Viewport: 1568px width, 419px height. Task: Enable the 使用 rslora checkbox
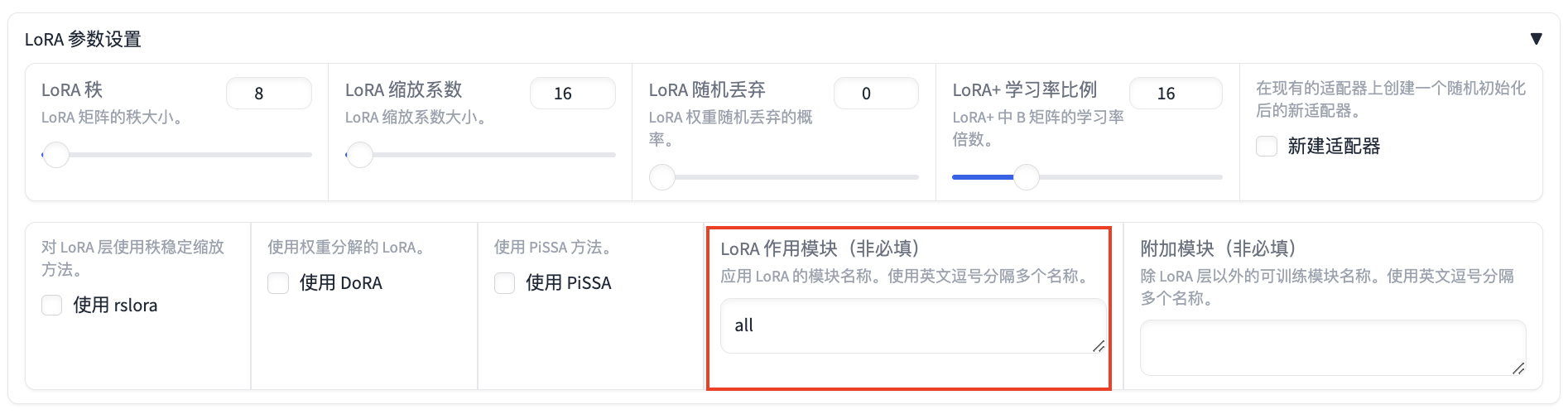click(52, 306)
